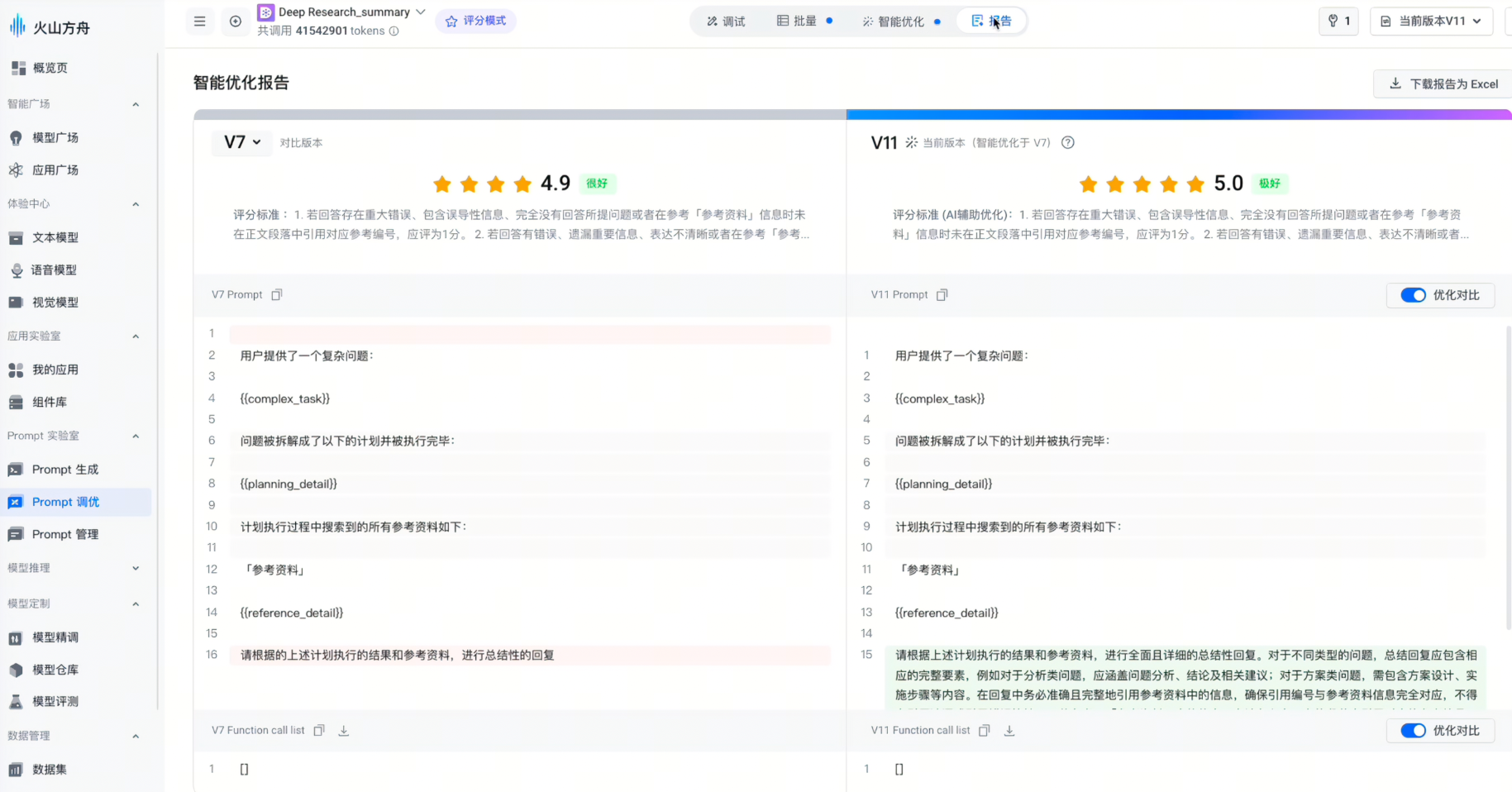Click the circular plus add icon
The image size is (1512, 792).
click(236, 21)
